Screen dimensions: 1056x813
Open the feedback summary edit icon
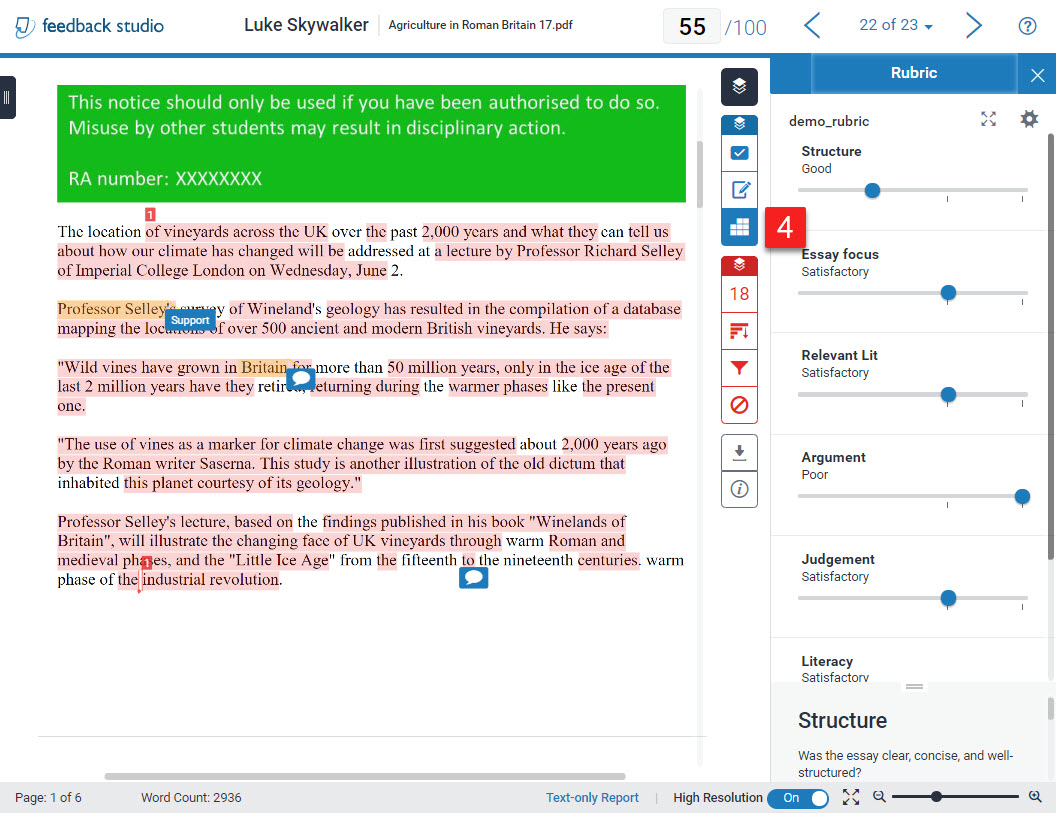point(739,190)
